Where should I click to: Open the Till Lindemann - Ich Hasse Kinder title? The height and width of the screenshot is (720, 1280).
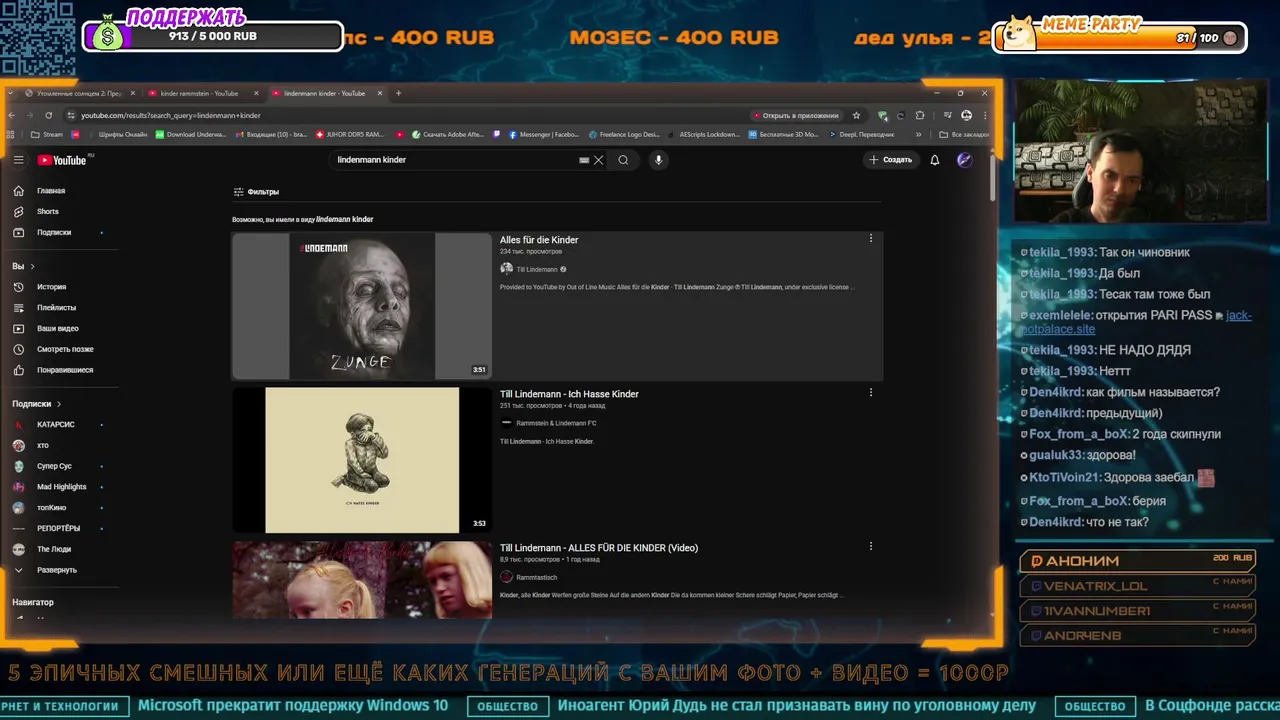tap(569, 394)
